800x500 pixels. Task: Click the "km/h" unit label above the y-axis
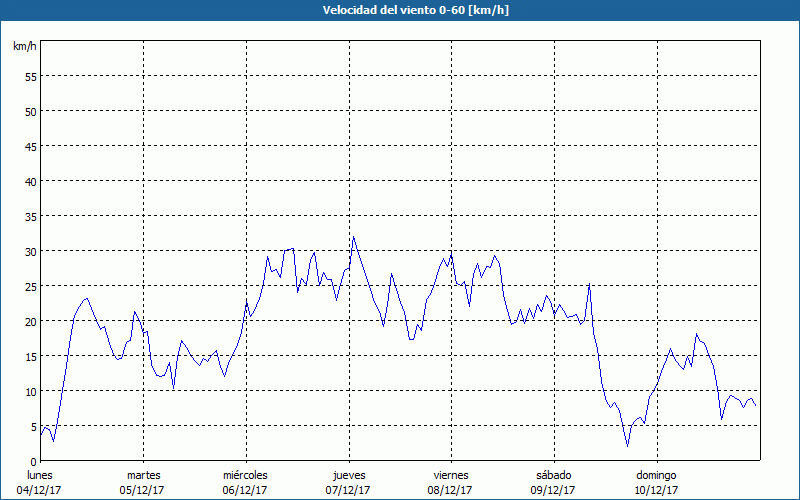(x=24, y=47)
